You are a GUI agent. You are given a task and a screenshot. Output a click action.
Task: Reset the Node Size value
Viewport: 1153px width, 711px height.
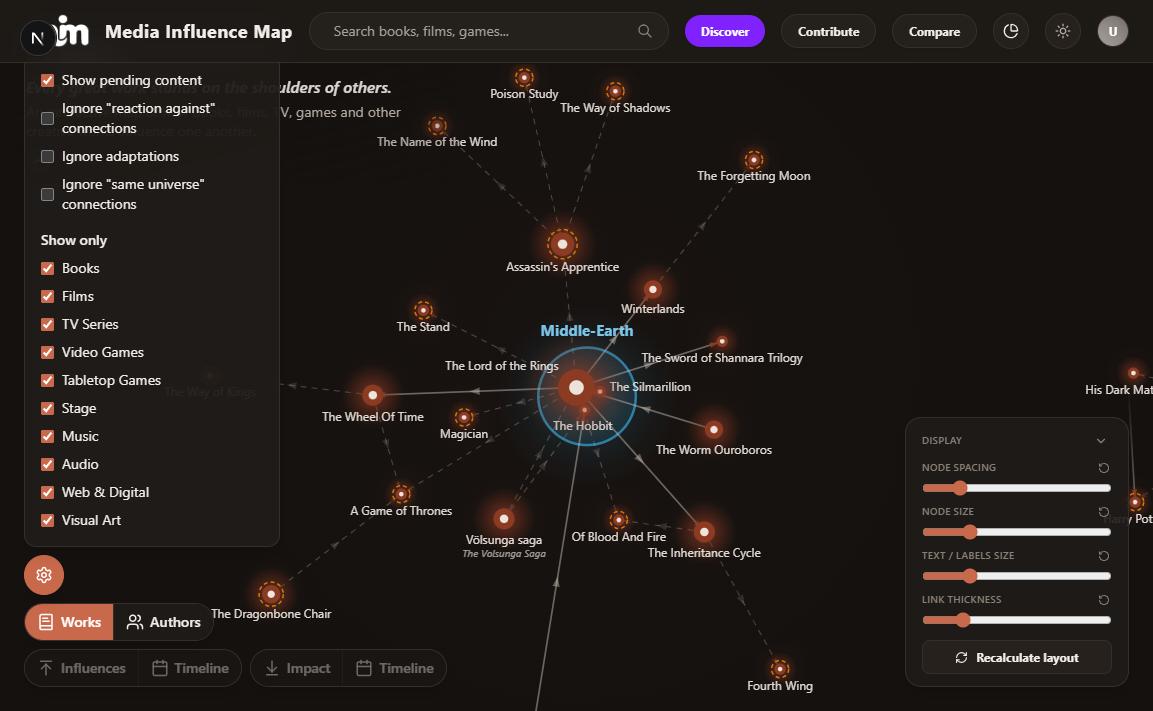point(1104,512)
